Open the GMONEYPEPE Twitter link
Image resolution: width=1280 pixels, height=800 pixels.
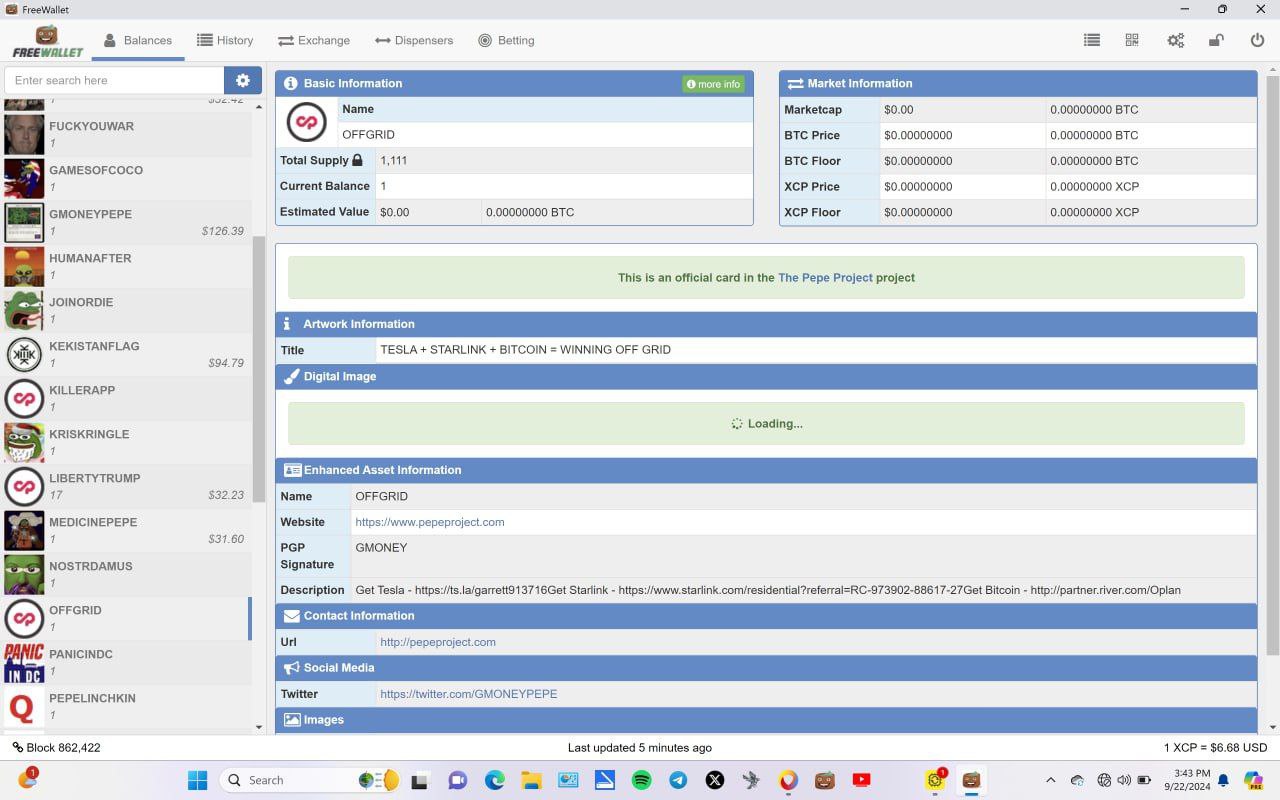(x=469, y=694)
